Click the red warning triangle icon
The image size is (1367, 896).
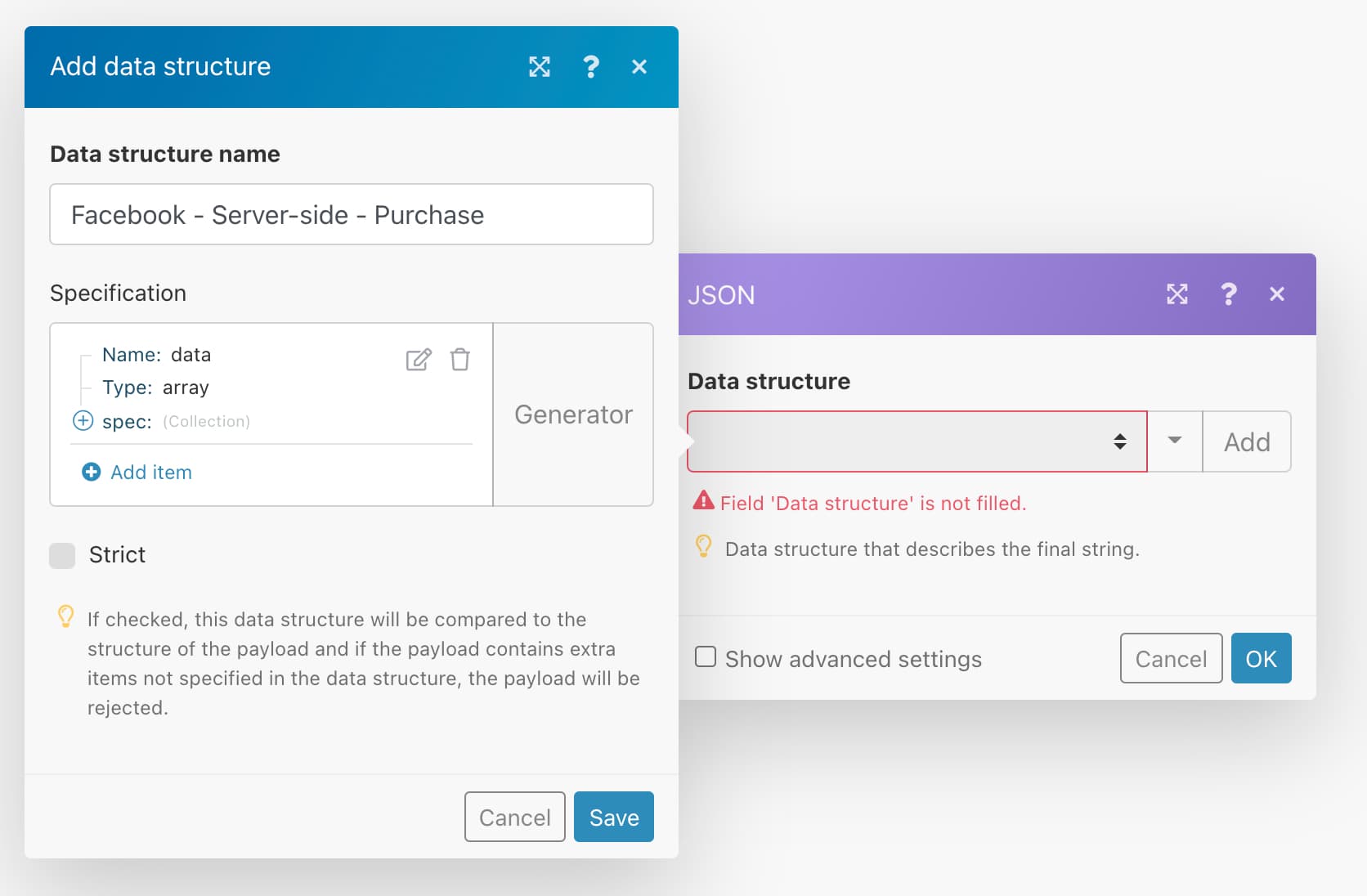[703, 501]
